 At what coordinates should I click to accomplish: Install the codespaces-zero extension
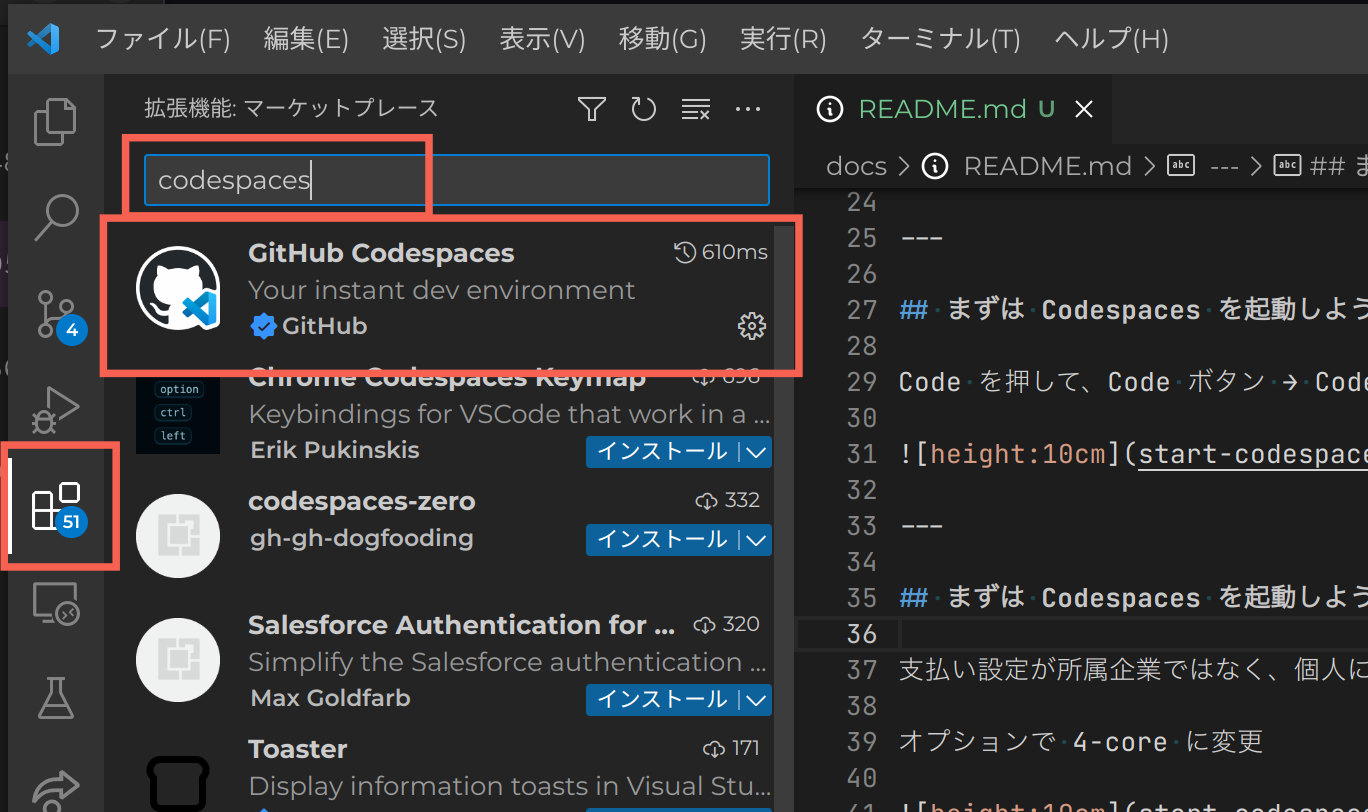(x=663, y=539)
